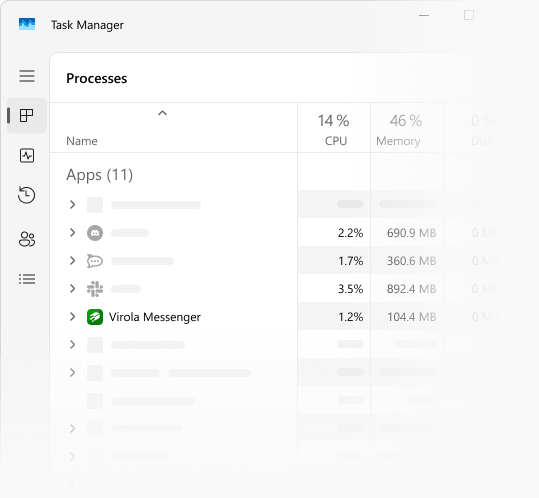Open the Users tab in sidebar
The height and width of the screenshot is (498, 539).
coord(27,239)
